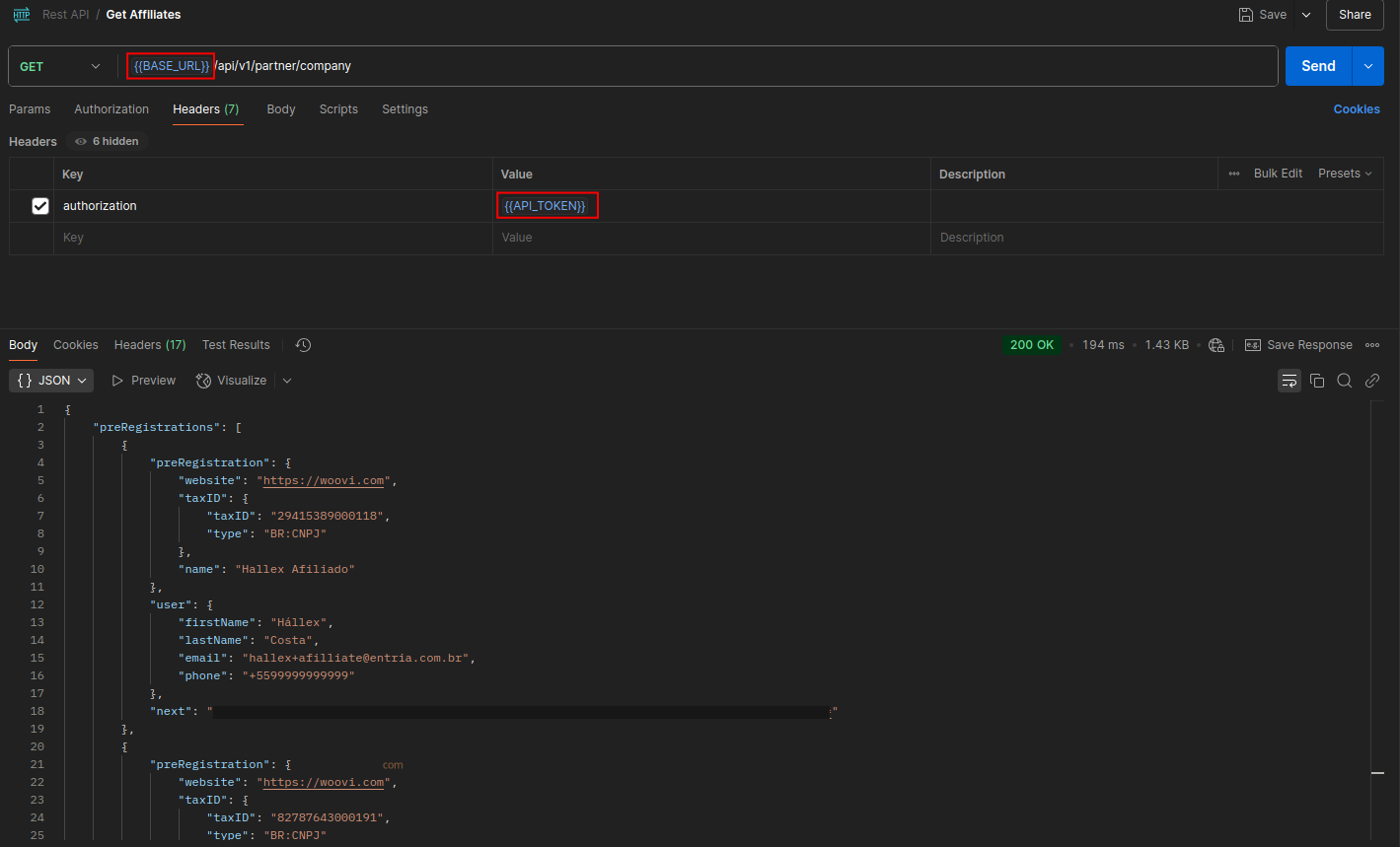Open the response history clock icon
The height and width of the screenshot is (847, 1400).
[303, 345]
